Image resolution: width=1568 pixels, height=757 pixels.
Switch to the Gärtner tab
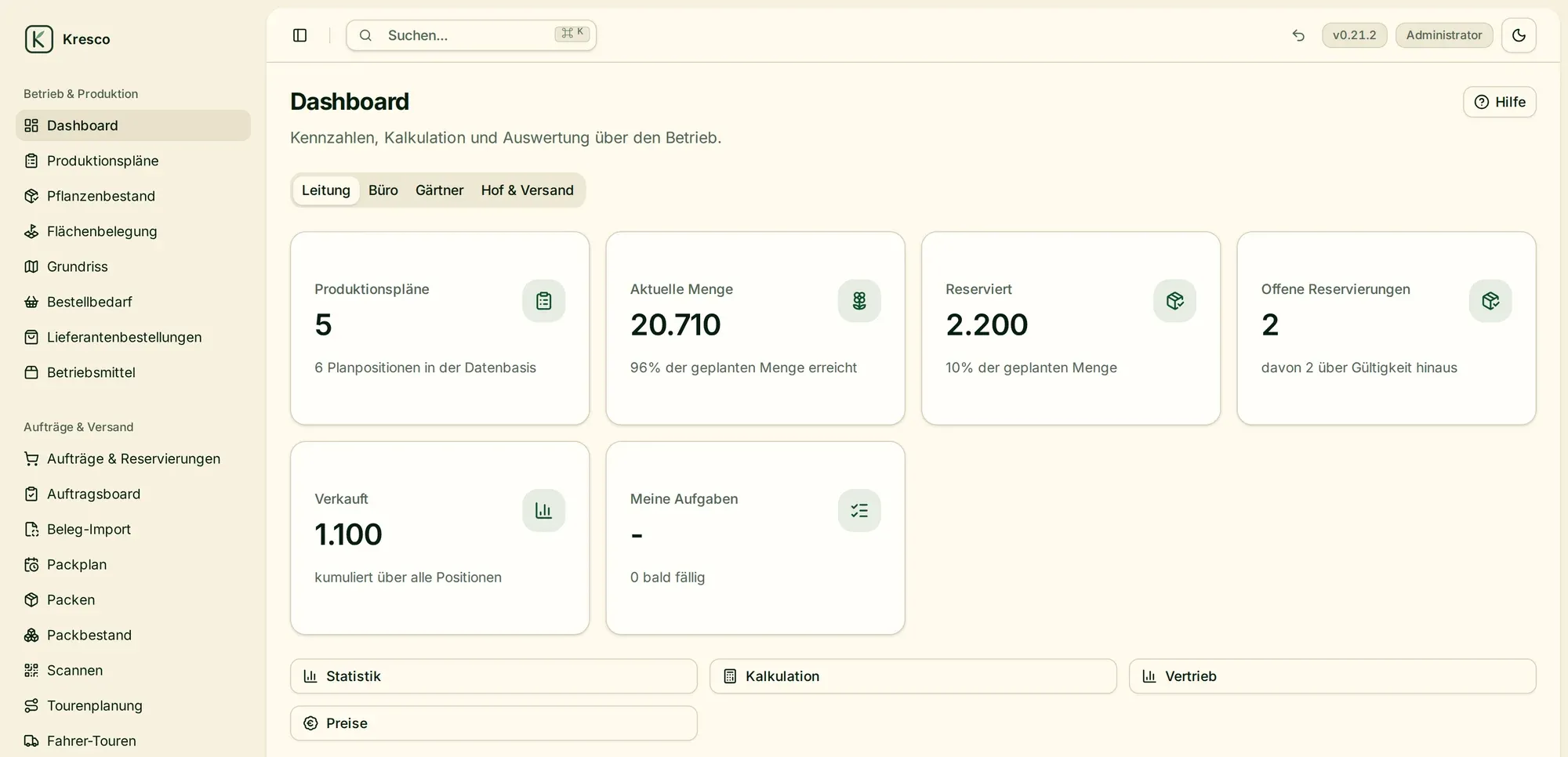click(x=439, y=190)
